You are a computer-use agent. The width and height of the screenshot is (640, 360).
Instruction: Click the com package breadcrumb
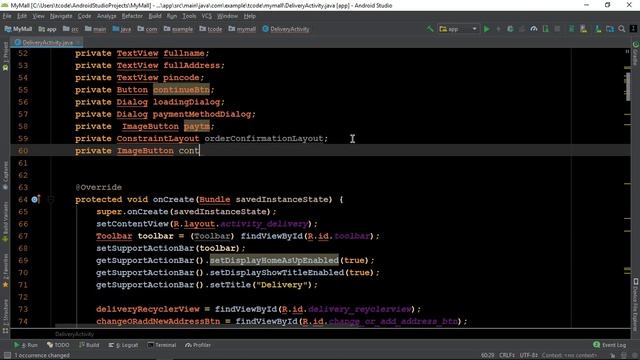click(x=147, y=29)
